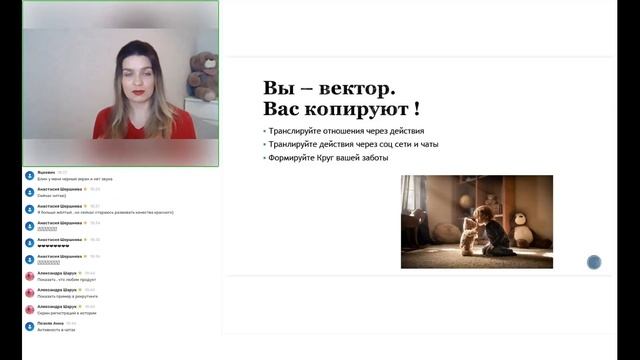Screen dimensions: 640x360
Task: Click chat message 'Блин у меня черный экран и нет звука'
Action: (x=75, y=179)
